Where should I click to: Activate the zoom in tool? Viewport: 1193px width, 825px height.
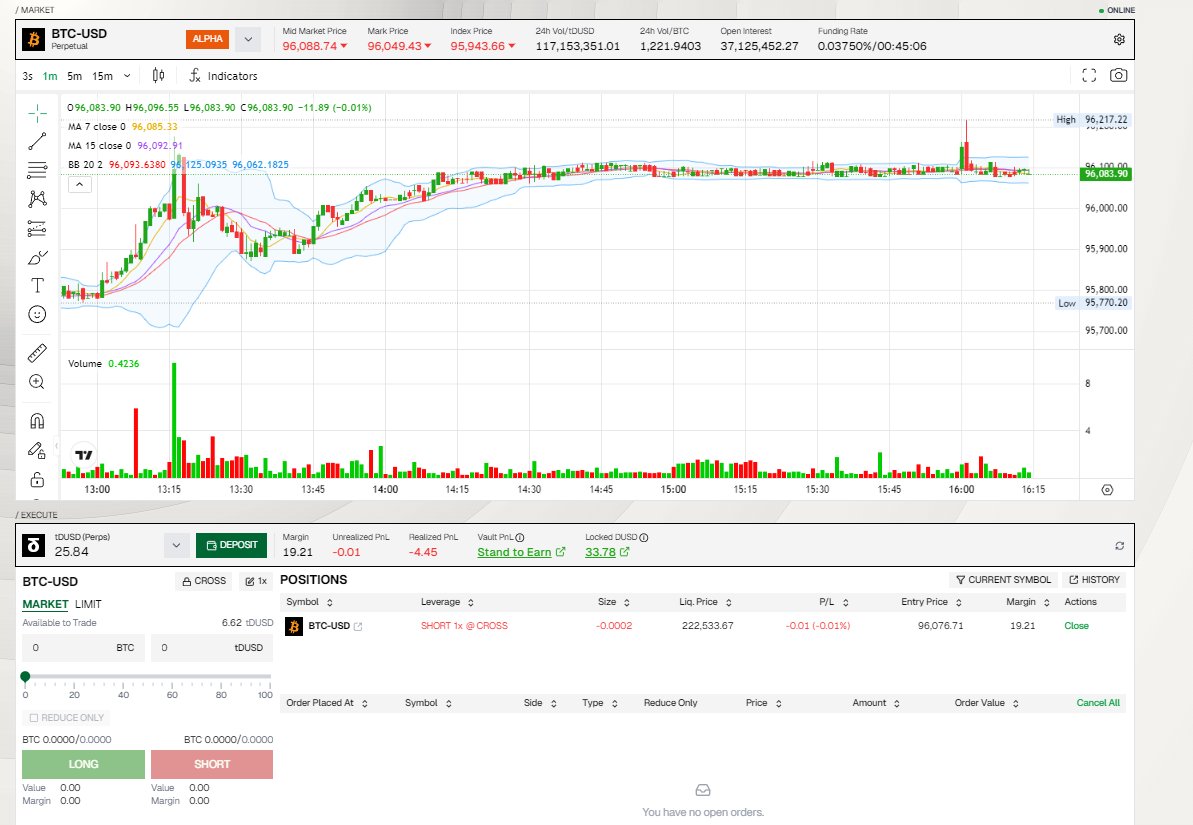(x=37, y=382)
